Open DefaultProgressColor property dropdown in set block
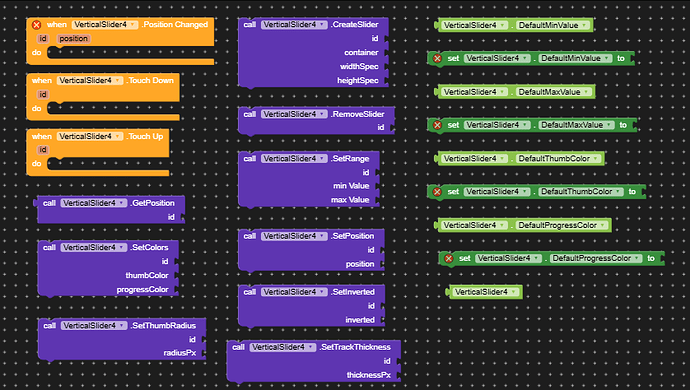Screen dimensions: 690x390 click(596, 258)
